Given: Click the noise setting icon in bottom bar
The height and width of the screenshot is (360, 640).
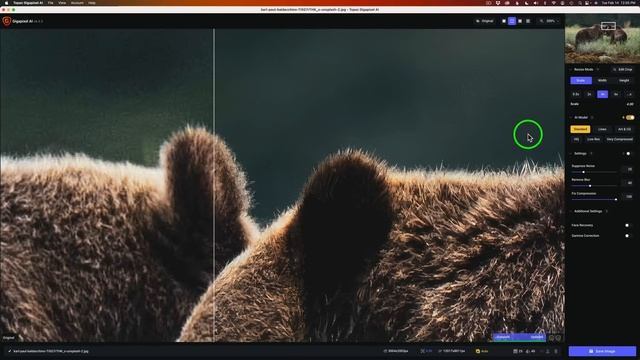Looking at the screenshot, I should click(515, 351).
